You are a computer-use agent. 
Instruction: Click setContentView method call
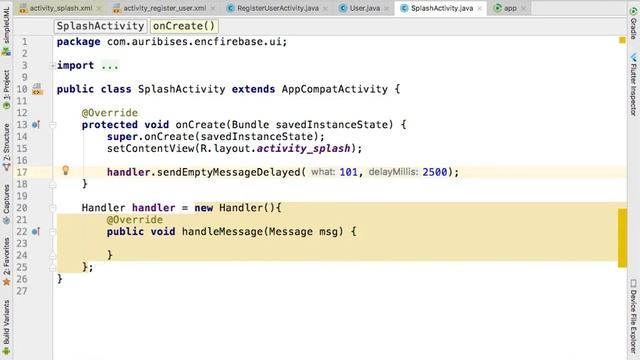point(151,148)
